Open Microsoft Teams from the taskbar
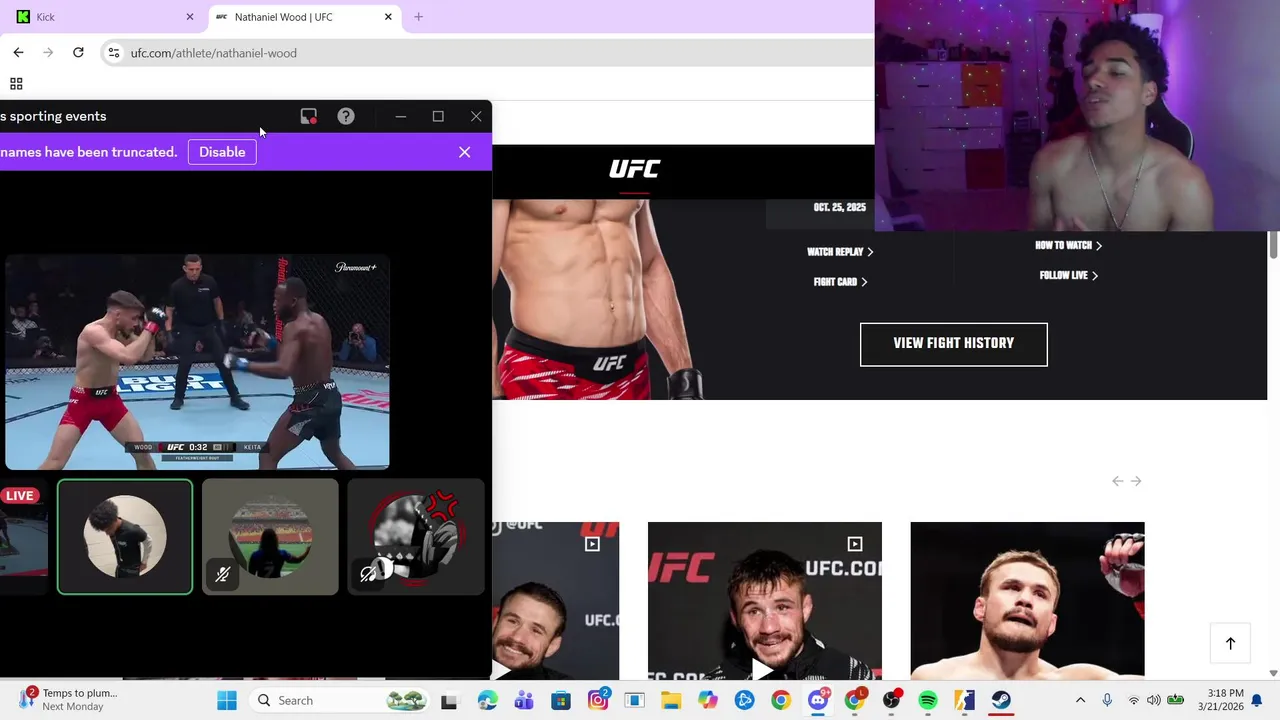This screenshot has height=720, width=1280. click(524, 700)
